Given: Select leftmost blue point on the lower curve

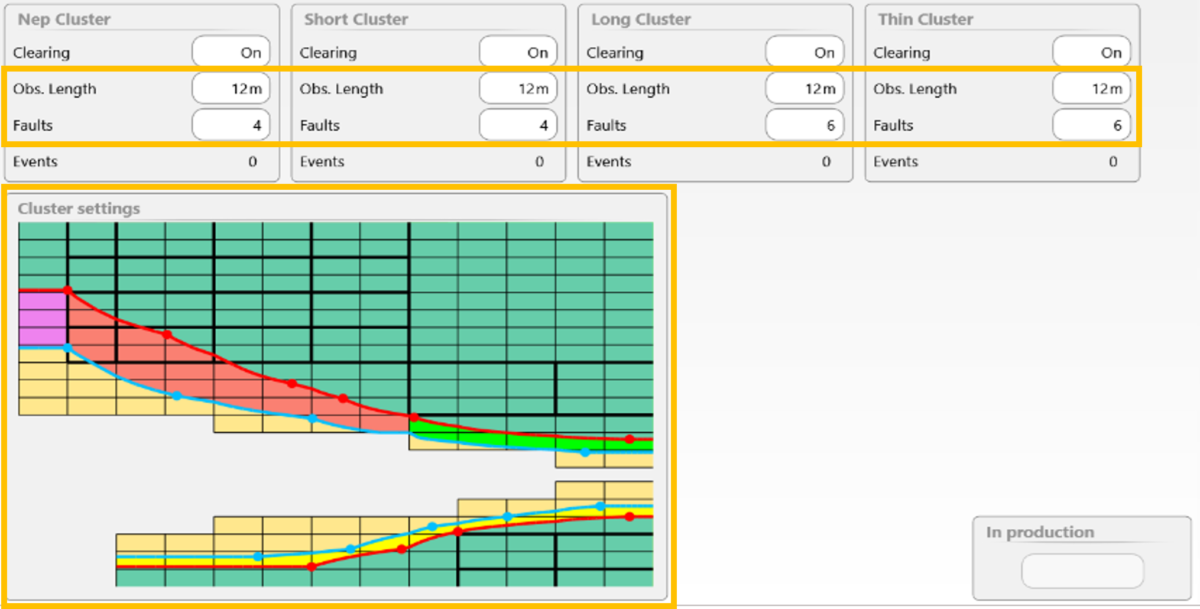Looking at the screenshot, I should tap(258, 556).
